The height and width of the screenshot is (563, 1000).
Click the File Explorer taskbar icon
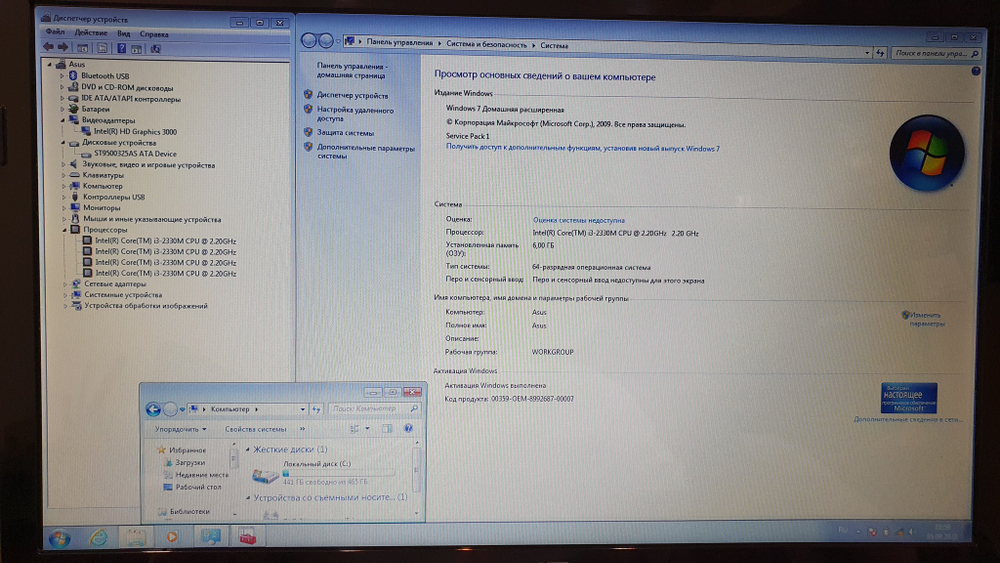(x=135, y=537)
